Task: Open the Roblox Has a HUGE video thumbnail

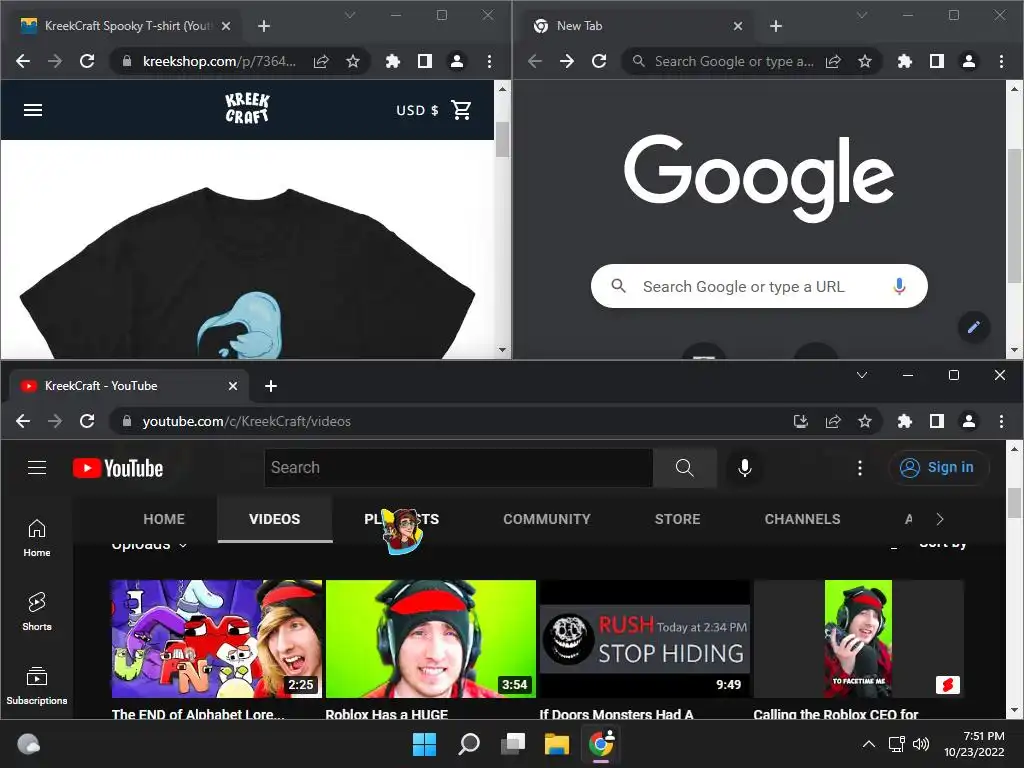Action: click(x=430, y=639)
